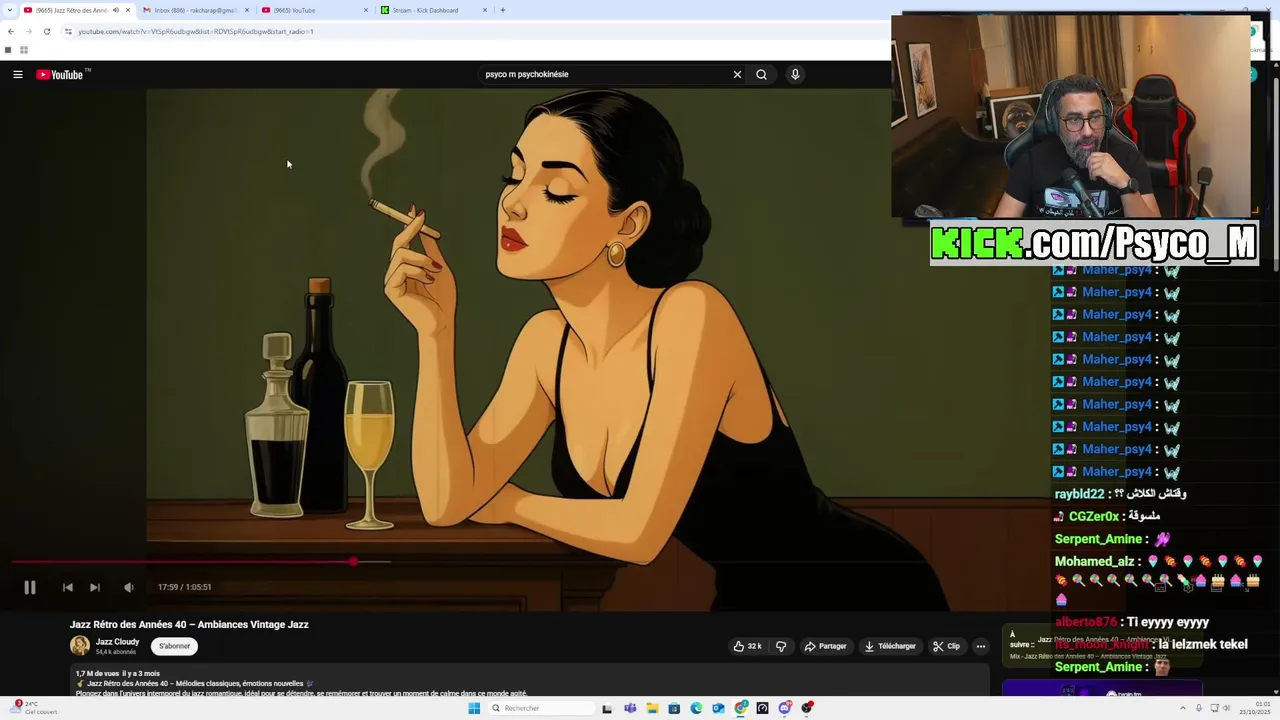Reload the page with the refresh icon
Image resolution: width=1280 pixels, height=720 pixels.
click(x=47, y=31)
